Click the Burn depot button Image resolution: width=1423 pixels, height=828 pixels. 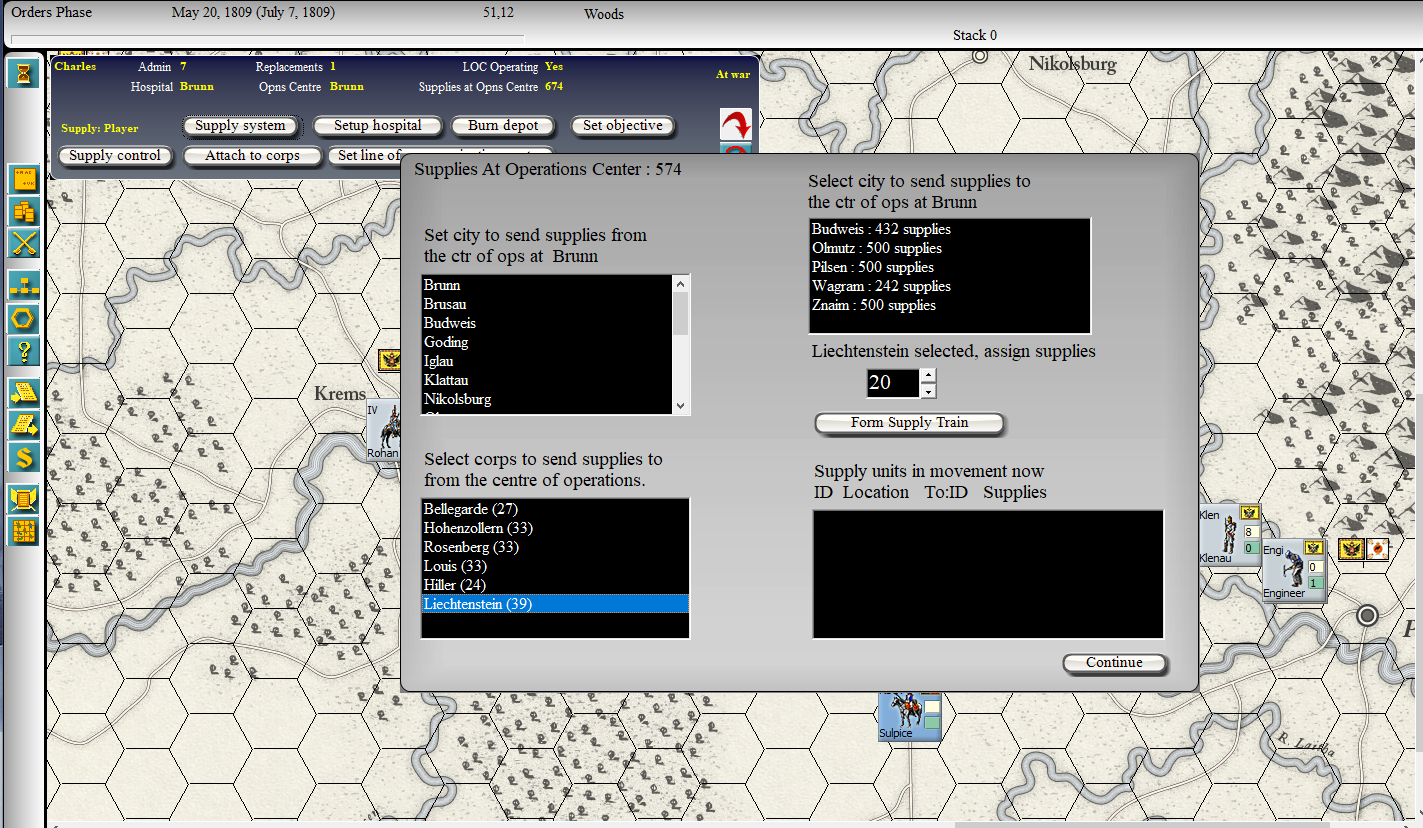[503, 126]
